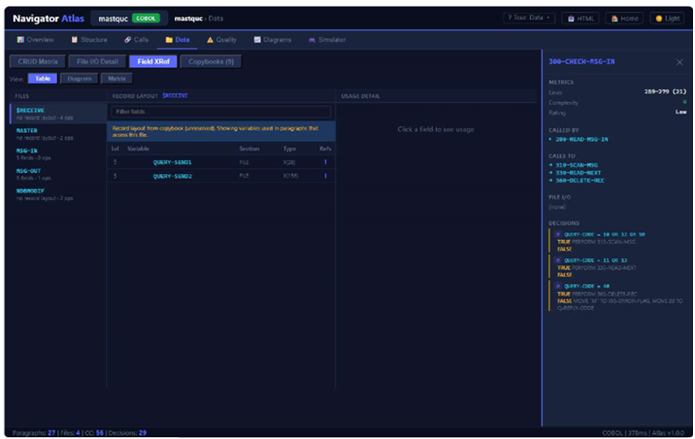Click the Diagrams tab icon
Screen dimensions: 695x439
(x=257, y=39)
